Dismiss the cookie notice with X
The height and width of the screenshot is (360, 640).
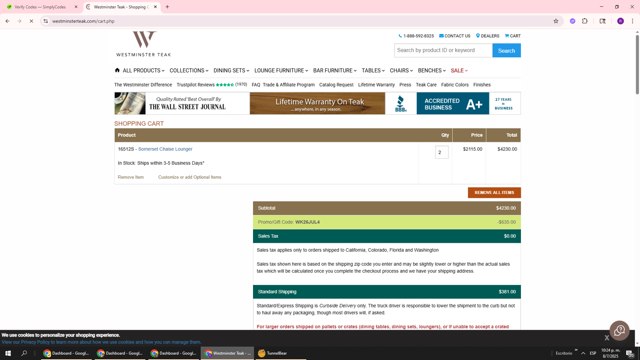coord(607,338)
